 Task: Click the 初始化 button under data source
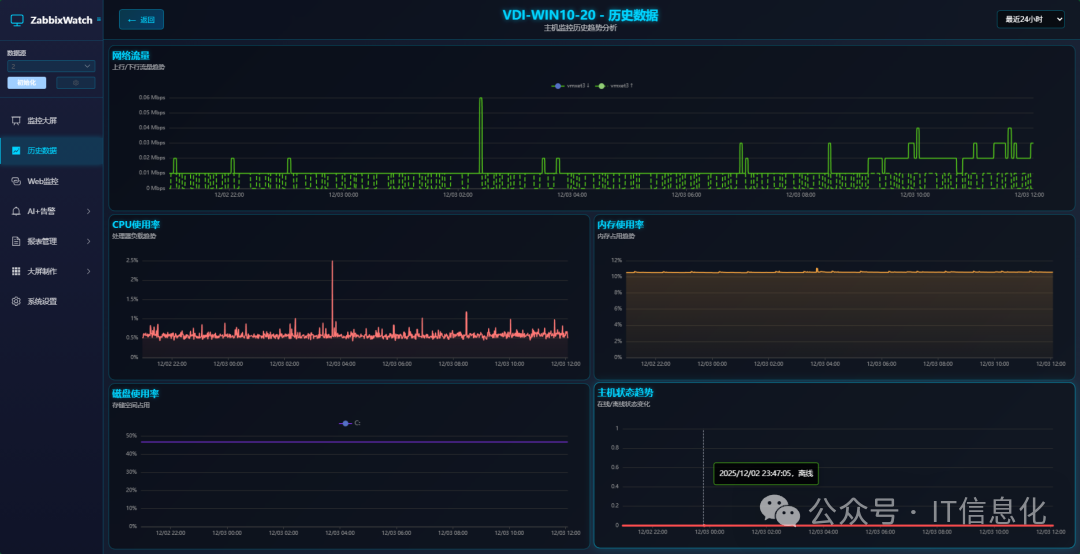pyautogui.click(x=27, y=83)
